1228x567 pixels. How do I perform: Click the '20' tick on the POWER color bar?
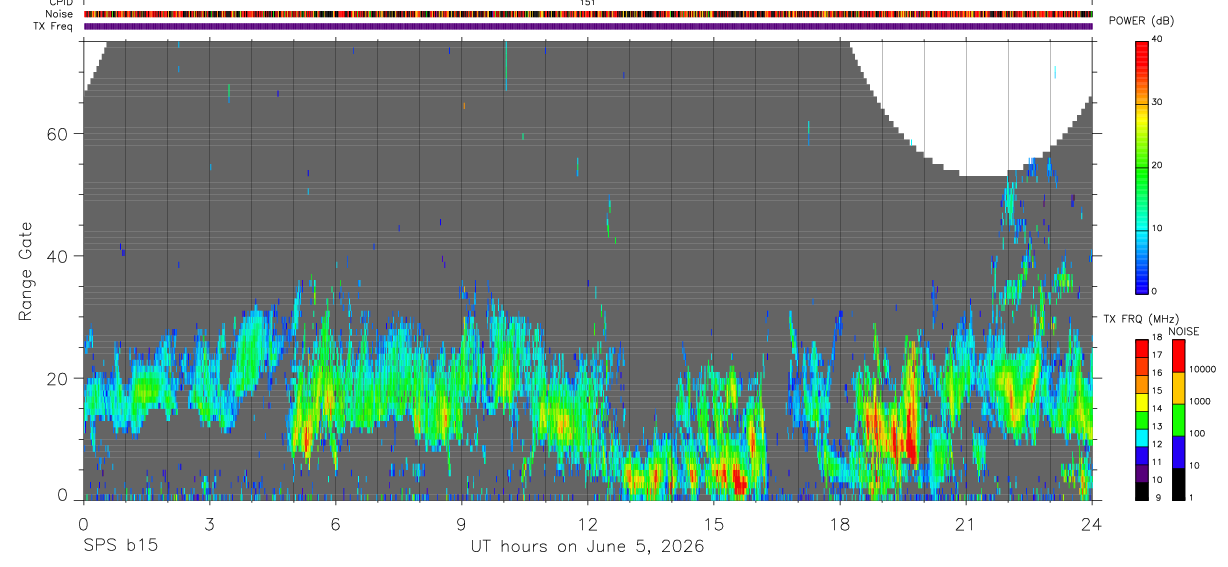pos(1158,165)
